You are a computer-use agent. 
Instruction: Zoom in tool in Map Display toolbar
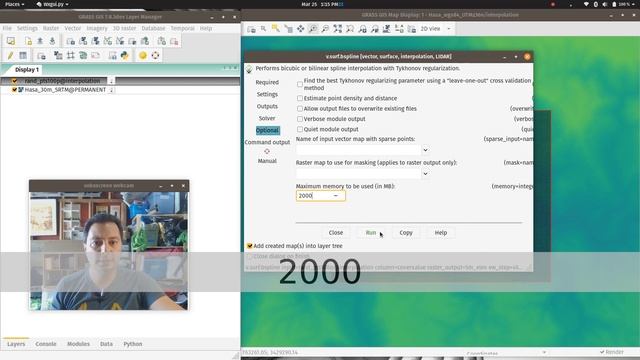click(x=313, y=29)
